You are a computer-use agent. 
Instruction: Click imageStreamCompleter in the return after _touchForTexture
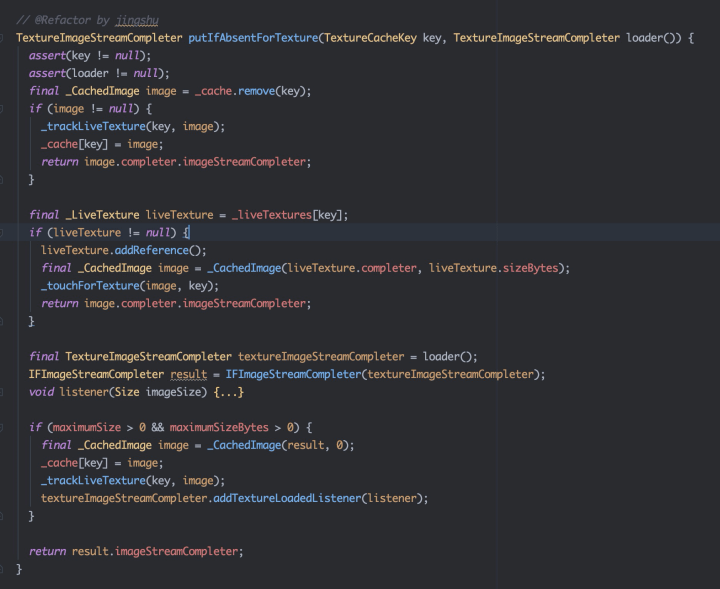point(244,303)
